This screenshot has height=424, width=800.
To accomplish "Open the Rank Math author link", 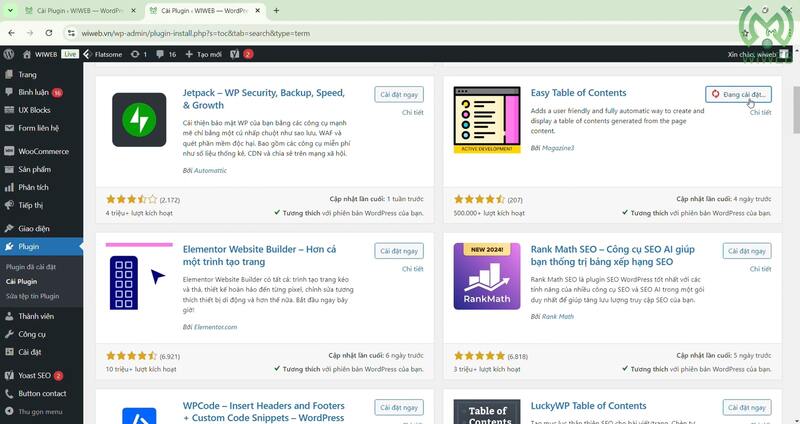I will coord(557,316).
